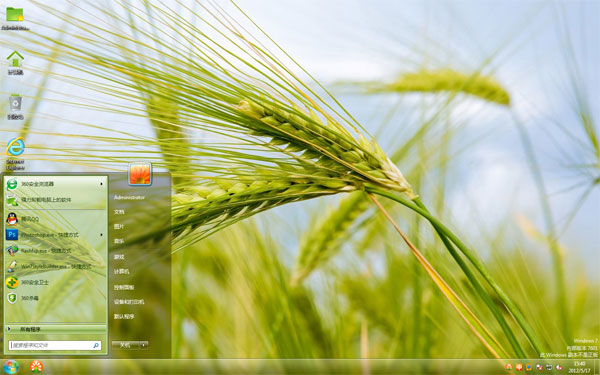This screenshot has width=600, height=375.
Task: Open Computer (计算机) menu item
Action: click(x=122, y=272)
